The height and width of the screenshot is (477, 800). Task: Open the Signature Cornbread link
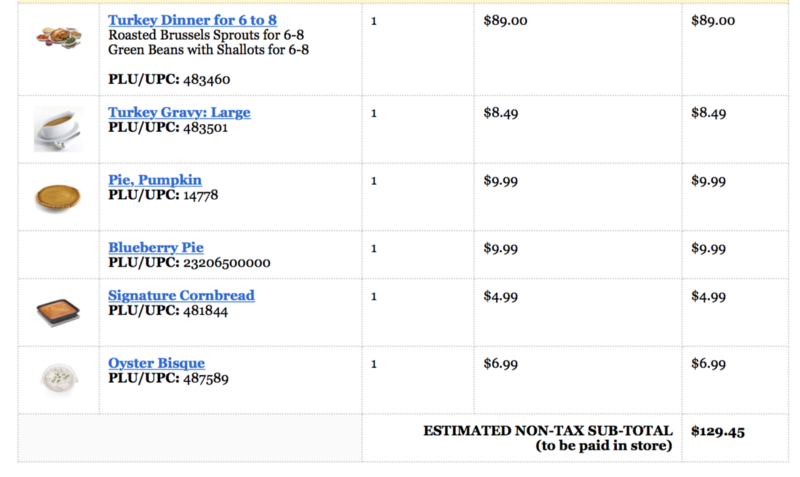pyautogui.click(x=181, y=295)
